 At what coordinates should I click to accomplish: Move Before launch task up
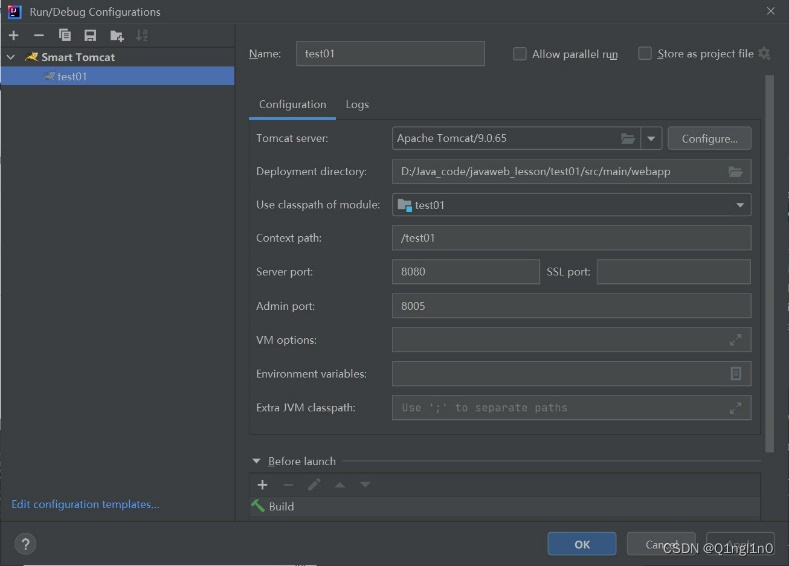point(340,485)
